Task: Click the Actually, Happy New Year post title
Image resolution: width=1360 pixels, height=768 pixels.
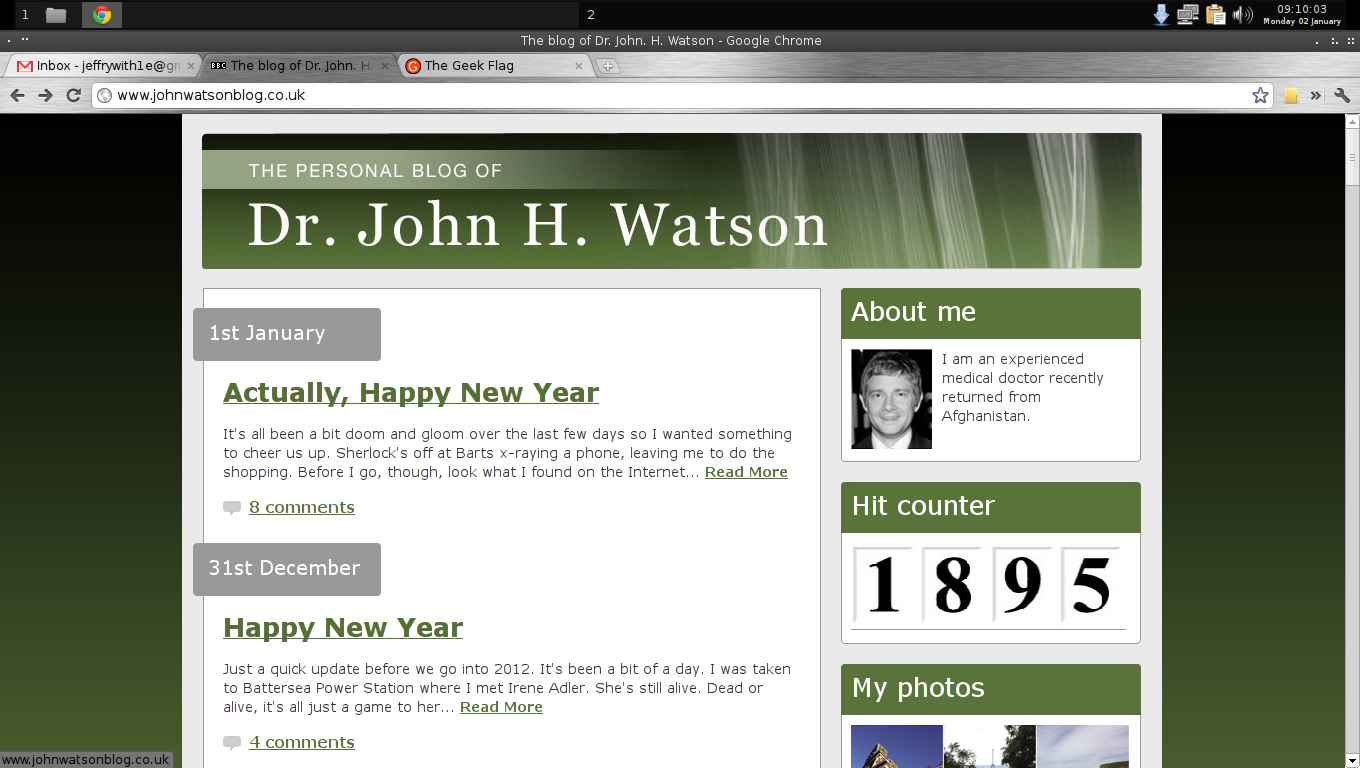Action: 411,392
